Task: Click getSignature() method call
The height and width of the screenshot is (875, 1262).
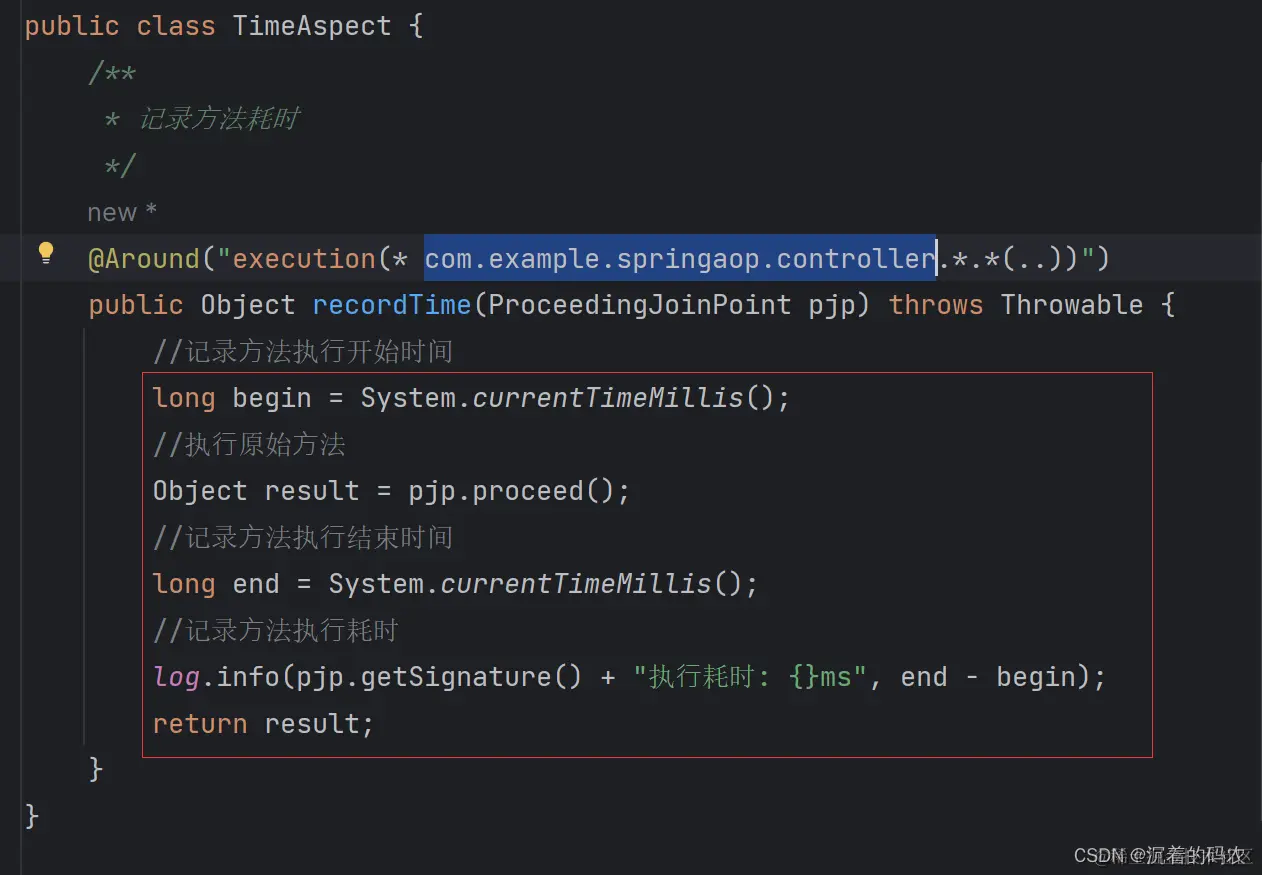Action: (x=471, y=677)
